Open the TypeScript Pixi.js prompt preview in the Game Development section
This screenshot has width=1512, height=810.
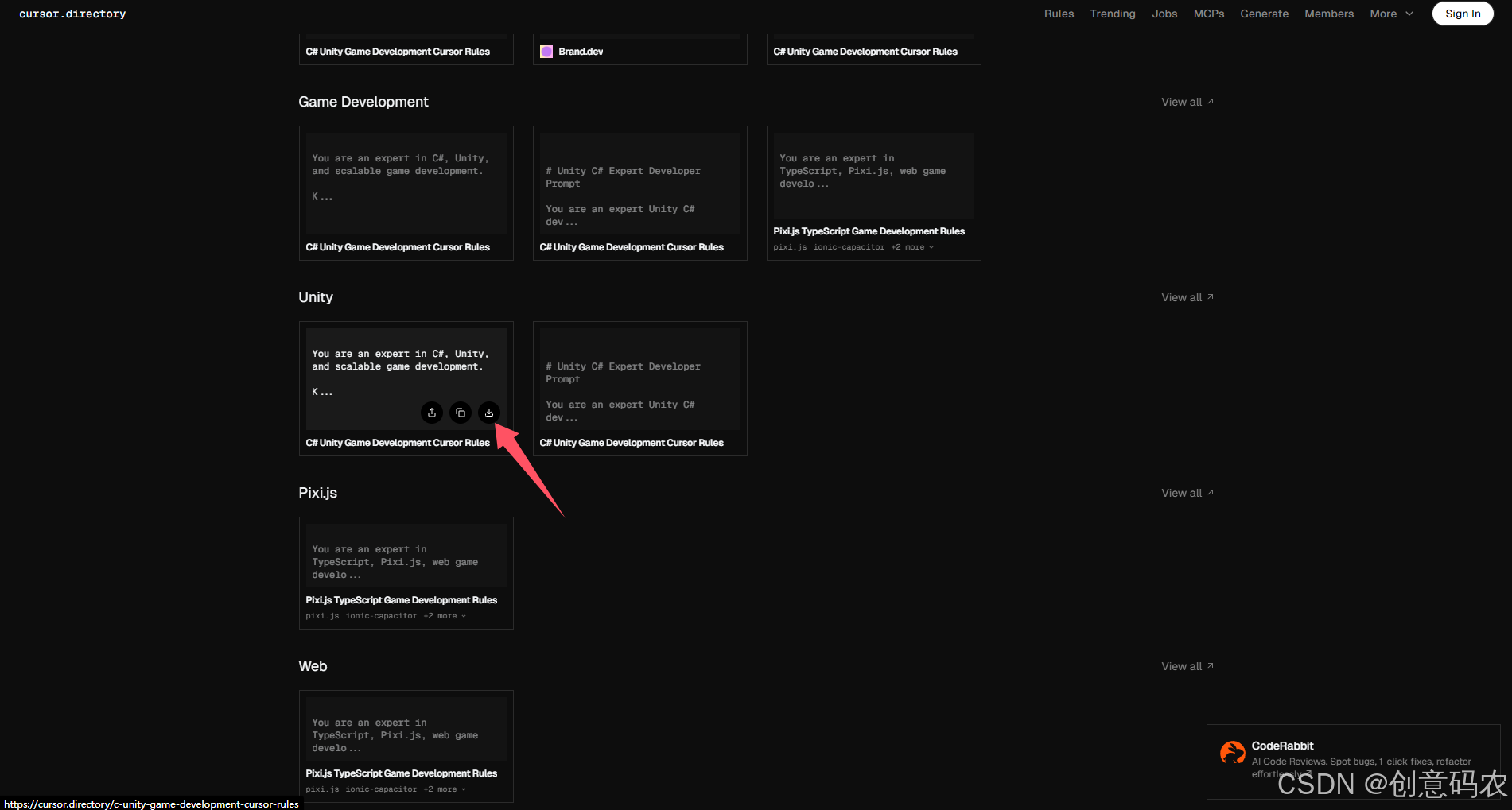874,176
